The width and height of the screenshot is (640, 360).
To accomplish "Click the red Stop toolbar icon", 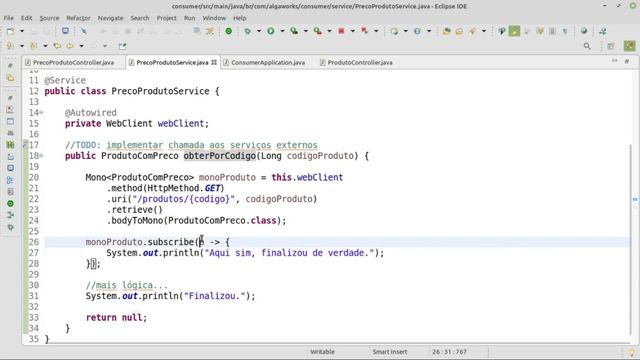I will coord(341,31).
